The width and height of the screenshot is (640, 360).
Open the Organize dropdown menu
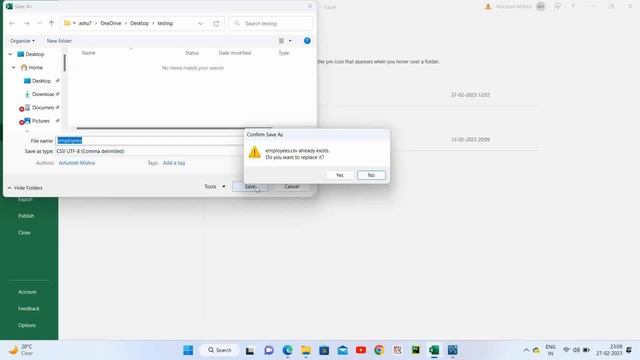tap(22, 41)
